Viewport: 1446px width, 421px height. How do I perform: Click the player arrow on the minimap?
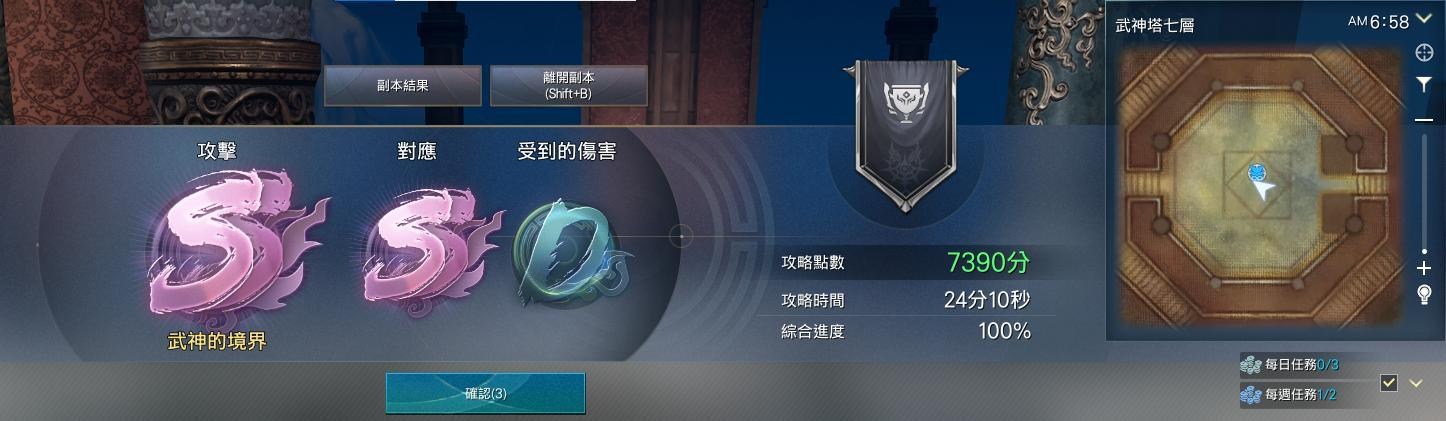[x=1263, y=189]
